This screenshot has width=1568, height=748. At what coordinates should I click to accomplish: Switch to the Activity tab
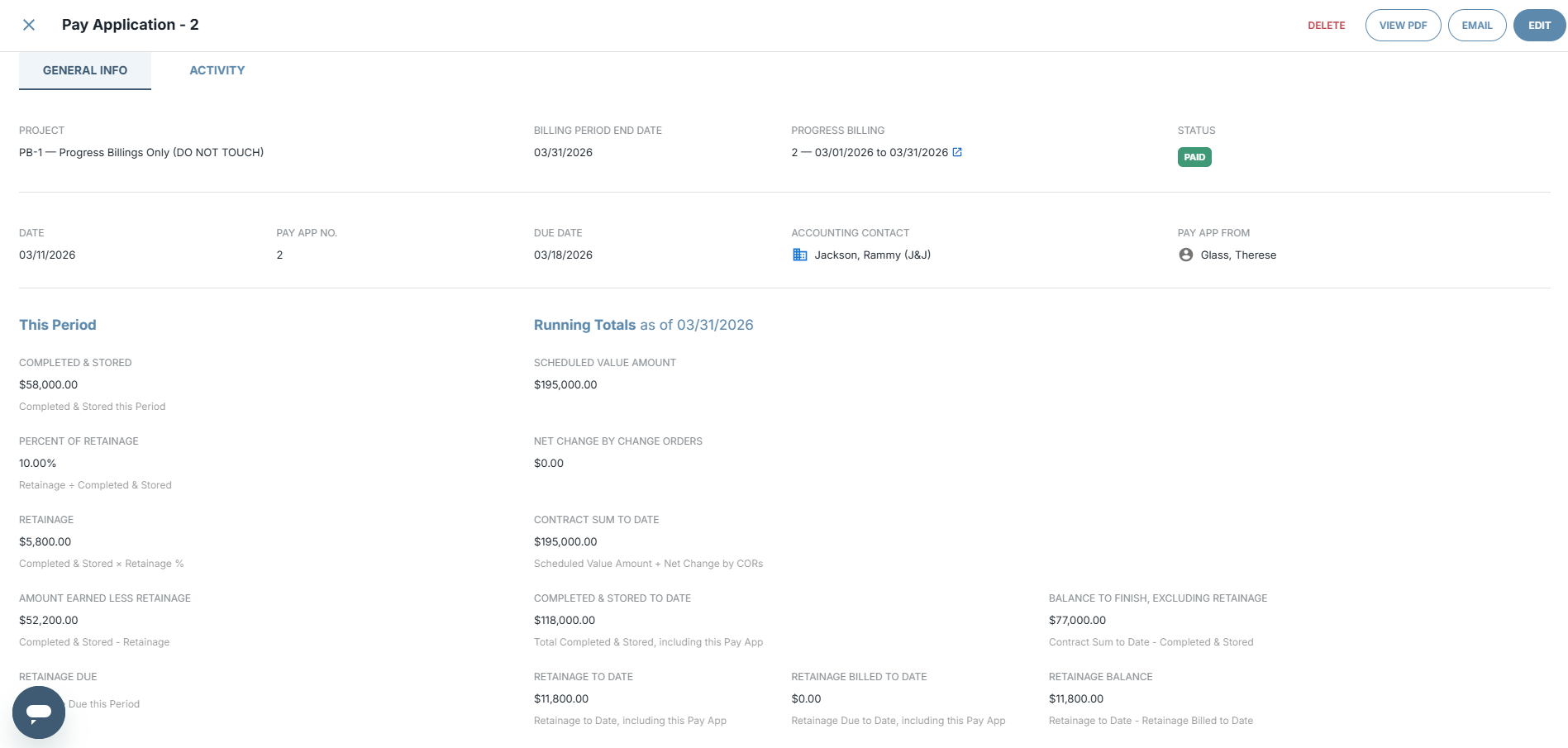click(x=217, y=70)
